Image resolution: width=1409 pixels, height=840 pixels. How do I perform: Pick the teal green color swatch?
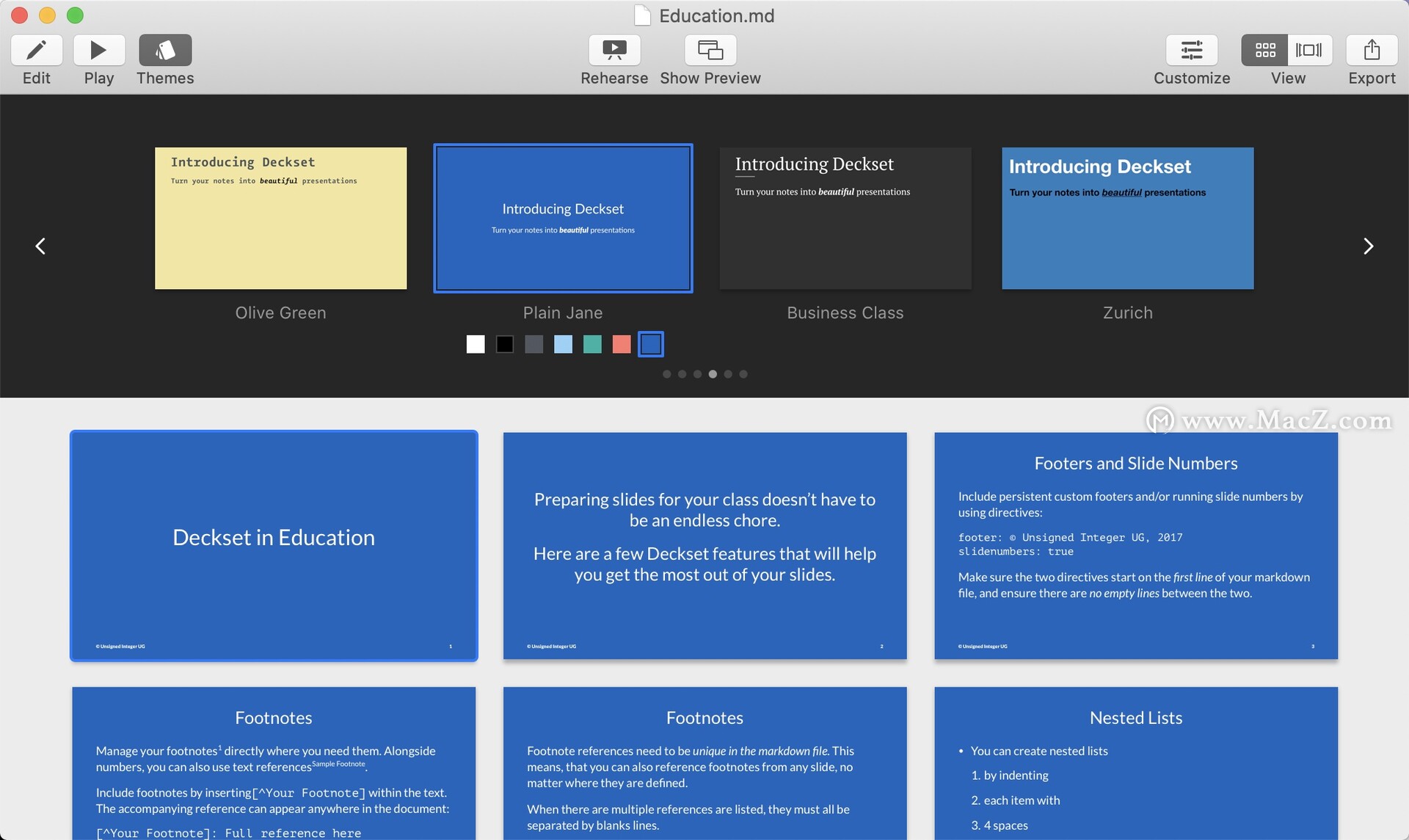(x=592, y=344)
